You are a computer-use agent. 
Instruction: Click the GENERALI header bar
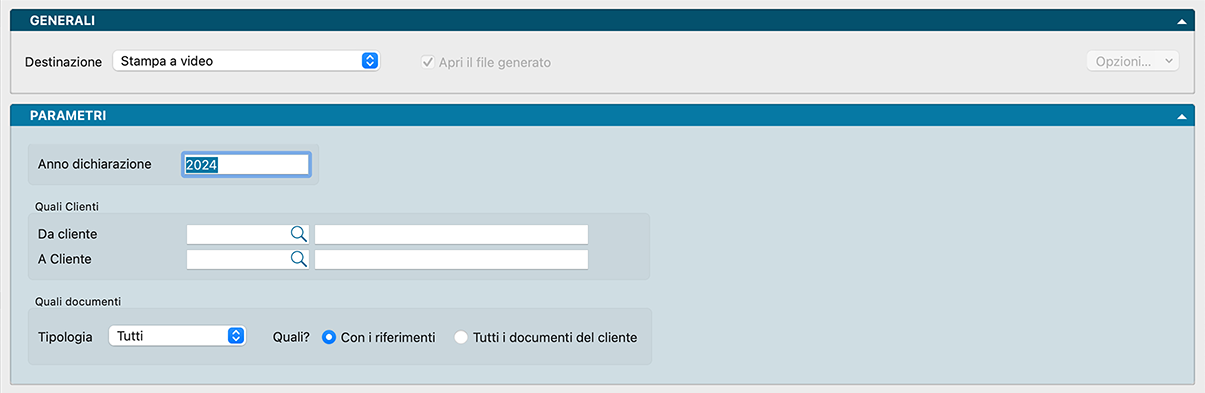(602, 20)
